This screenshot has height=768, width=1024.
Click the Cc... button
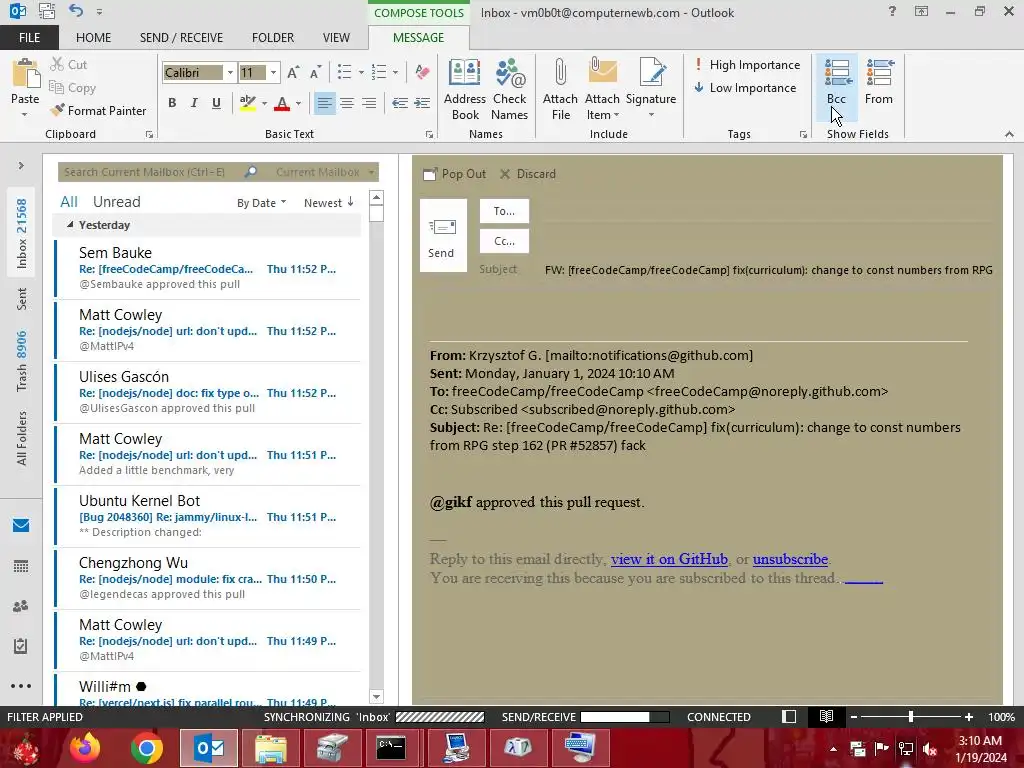click(x=504, y=241)
